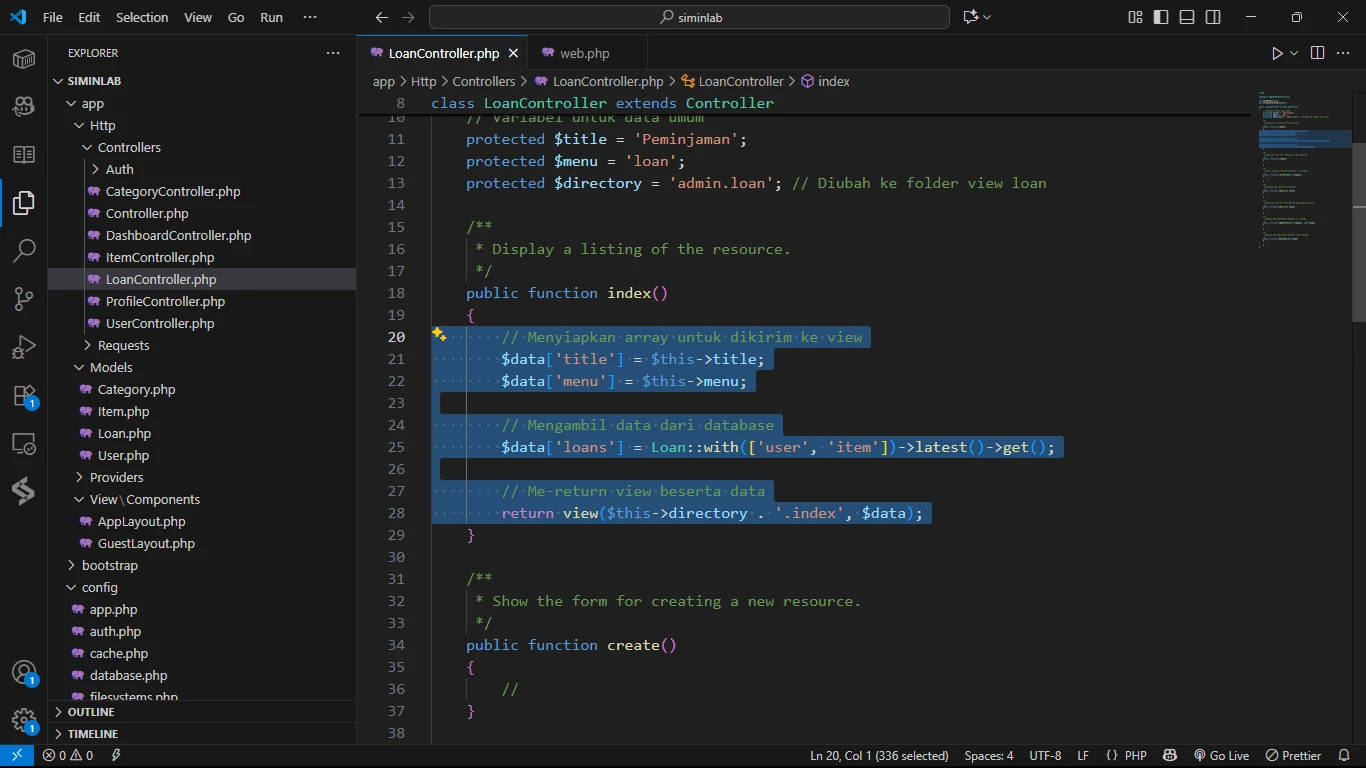Toggle the Secondary Side Bar layout button
1366x768 pixels.
[1213, 17]
